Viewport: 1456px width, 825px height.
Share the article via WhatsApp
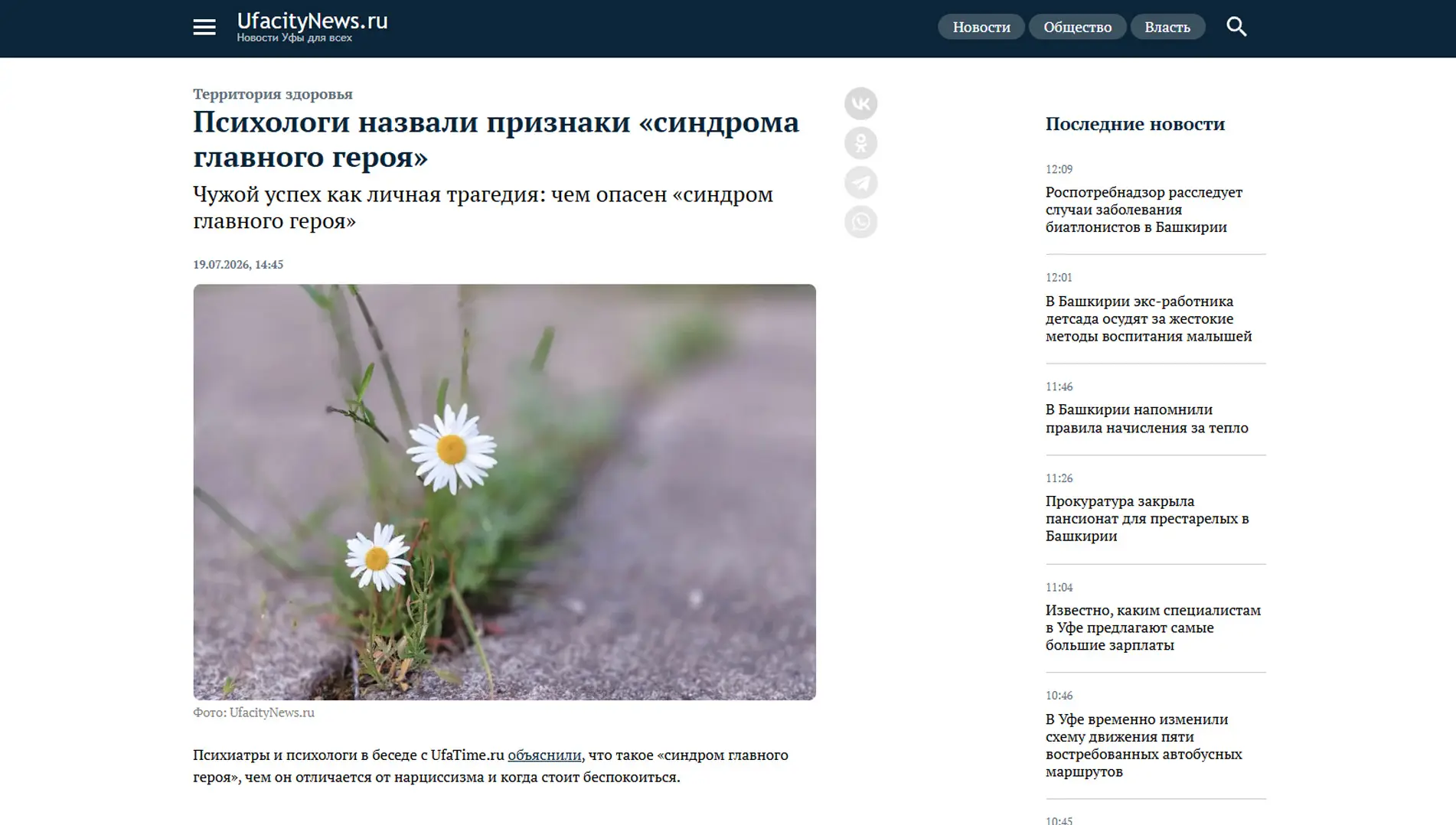click(x=860, y=223)
